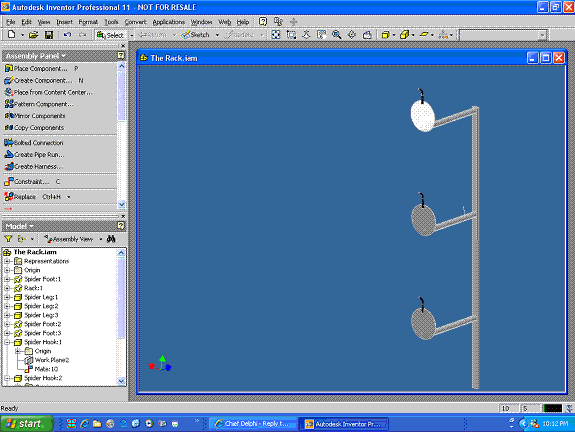Click the Replace component tool

[x=20, y=197]
